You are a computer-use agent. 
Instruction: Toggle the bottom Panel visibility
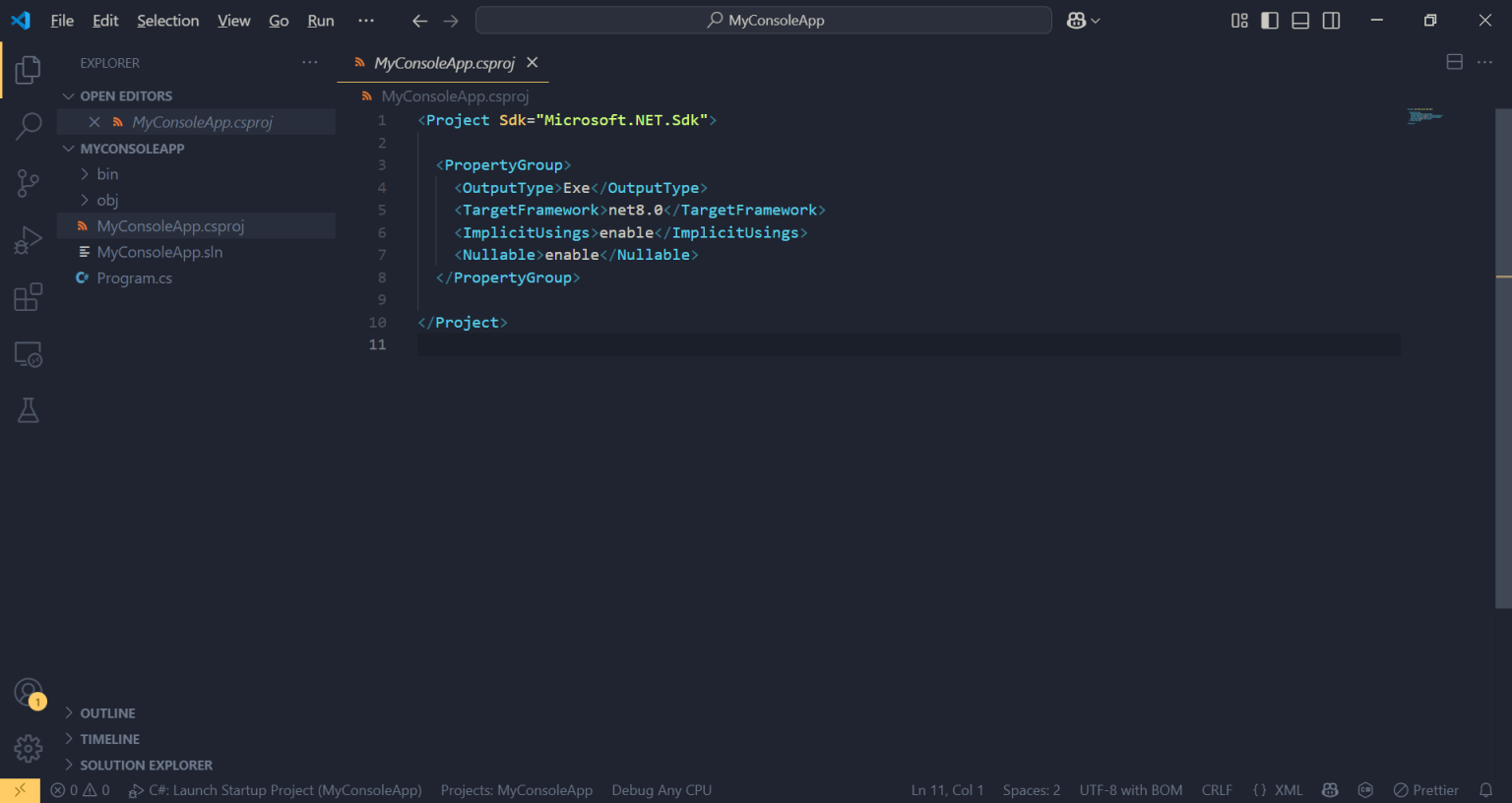1299,20
